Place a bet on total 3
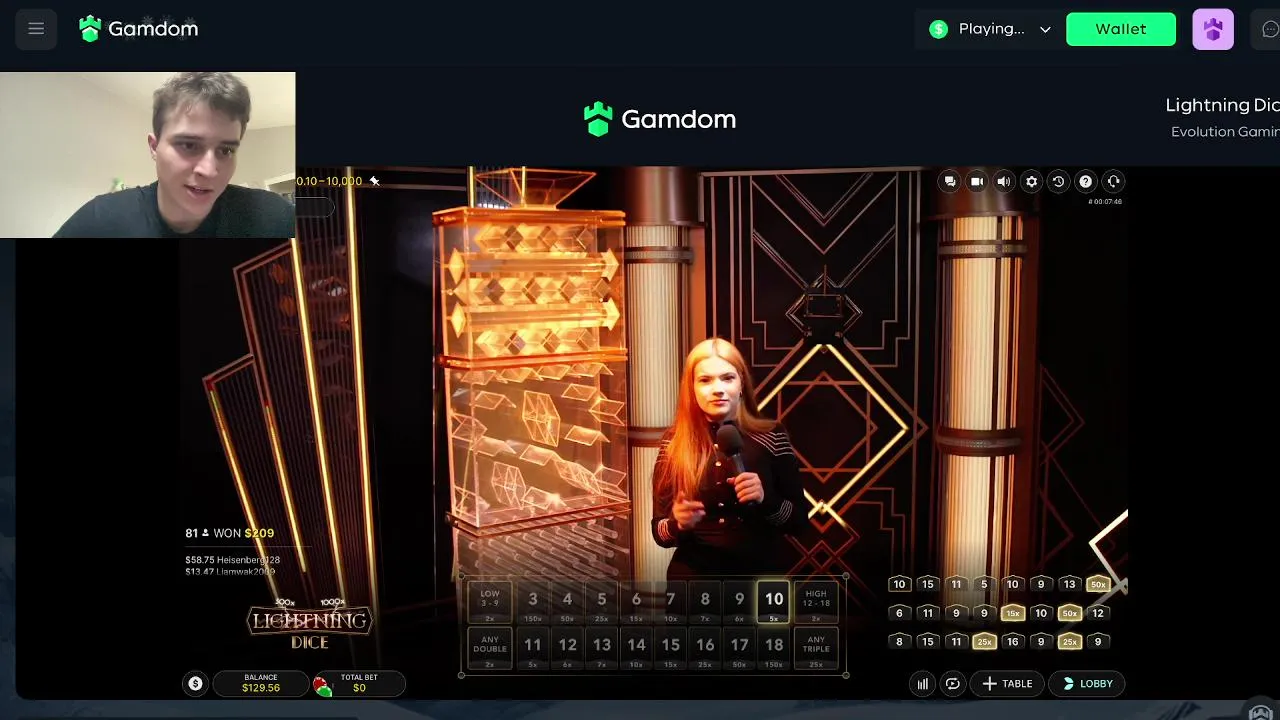Image resolution: width=1280 pixels, height=720 pixels. [x=533, y=602]
